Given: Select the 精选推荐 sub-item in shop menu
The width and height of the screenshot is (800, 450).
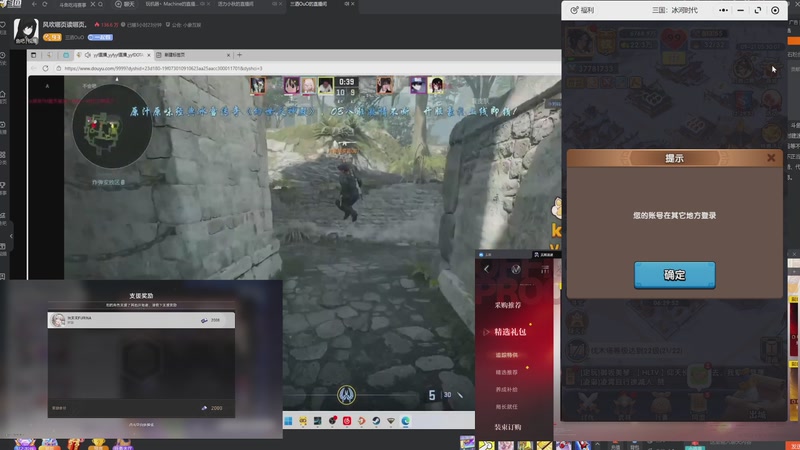Looking at the screenshot, I should [x=506, y=372].
